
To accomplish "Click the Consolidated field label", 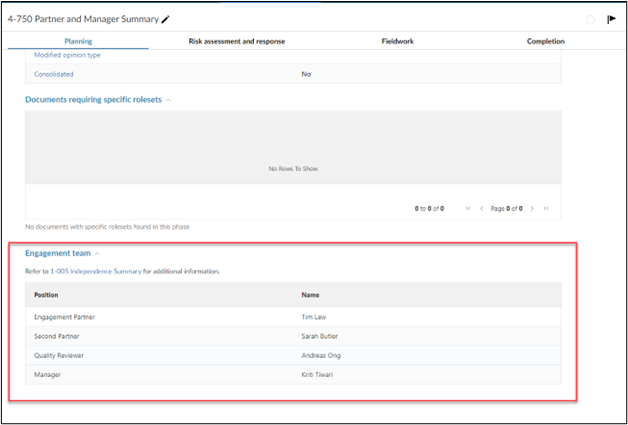I will (x=54, y=74).
